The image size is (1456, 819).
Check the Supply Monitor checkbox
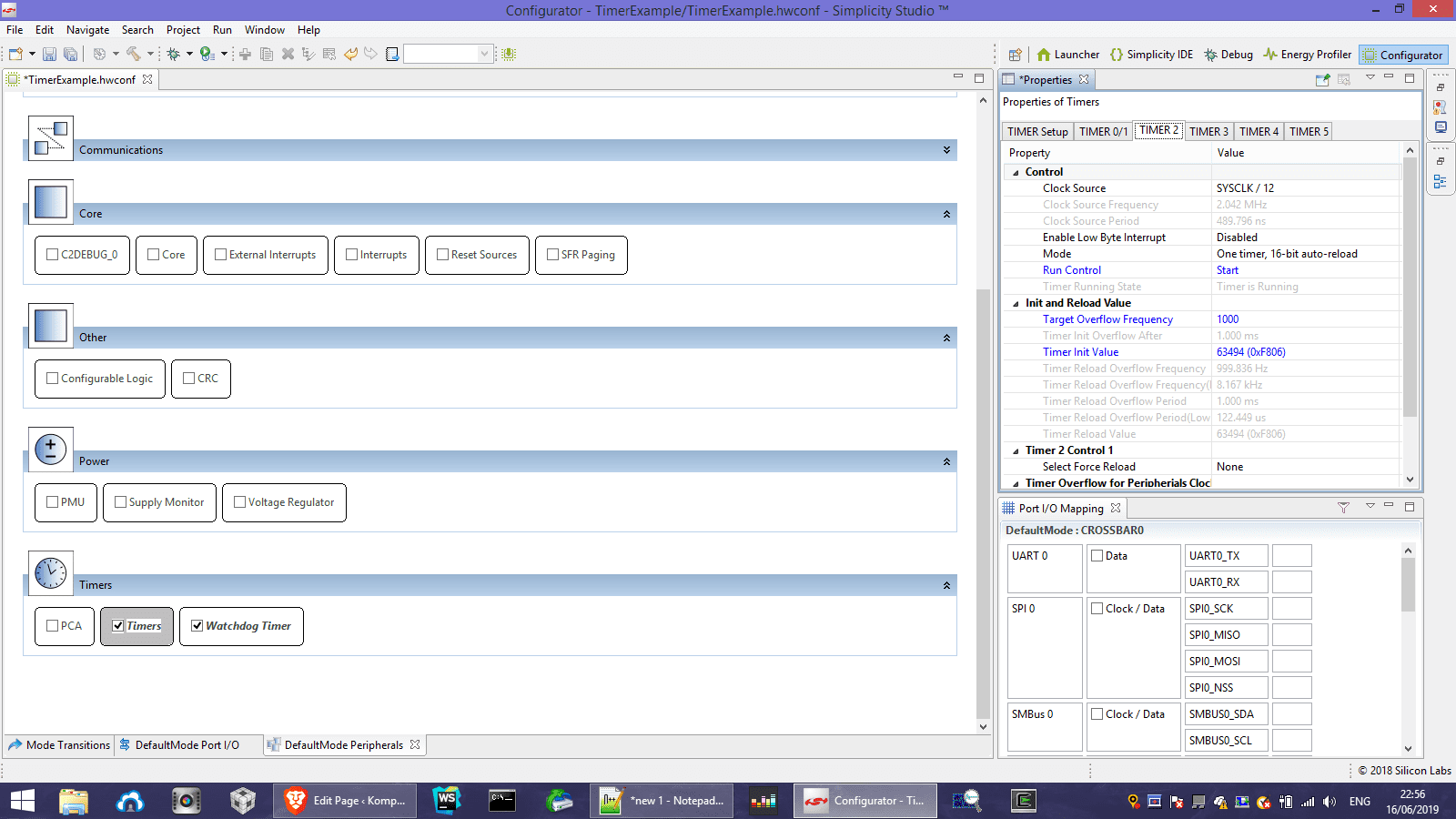coord(120,502)
